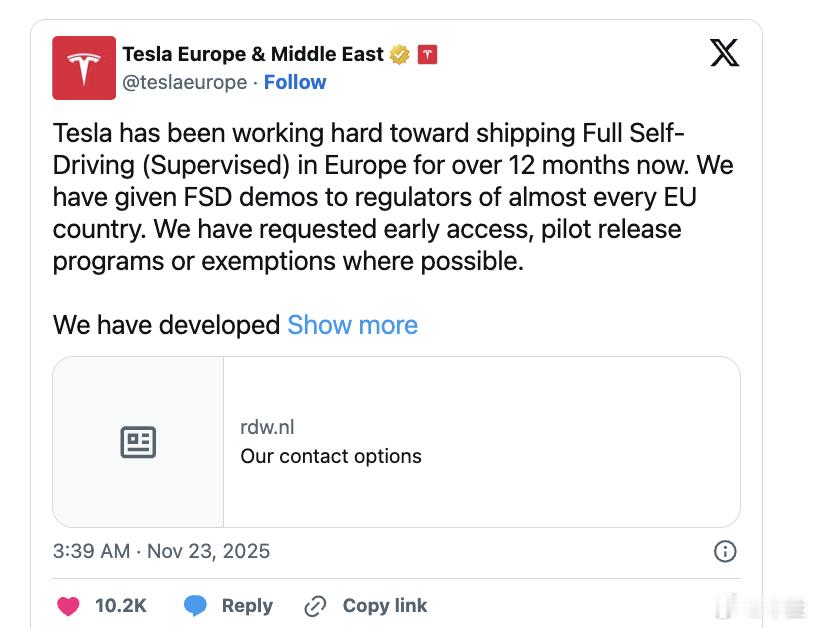Image resolution: width=814 pixels, height=628 pixels.
Task: Click the gold verified badge
Action: [400, 55]
